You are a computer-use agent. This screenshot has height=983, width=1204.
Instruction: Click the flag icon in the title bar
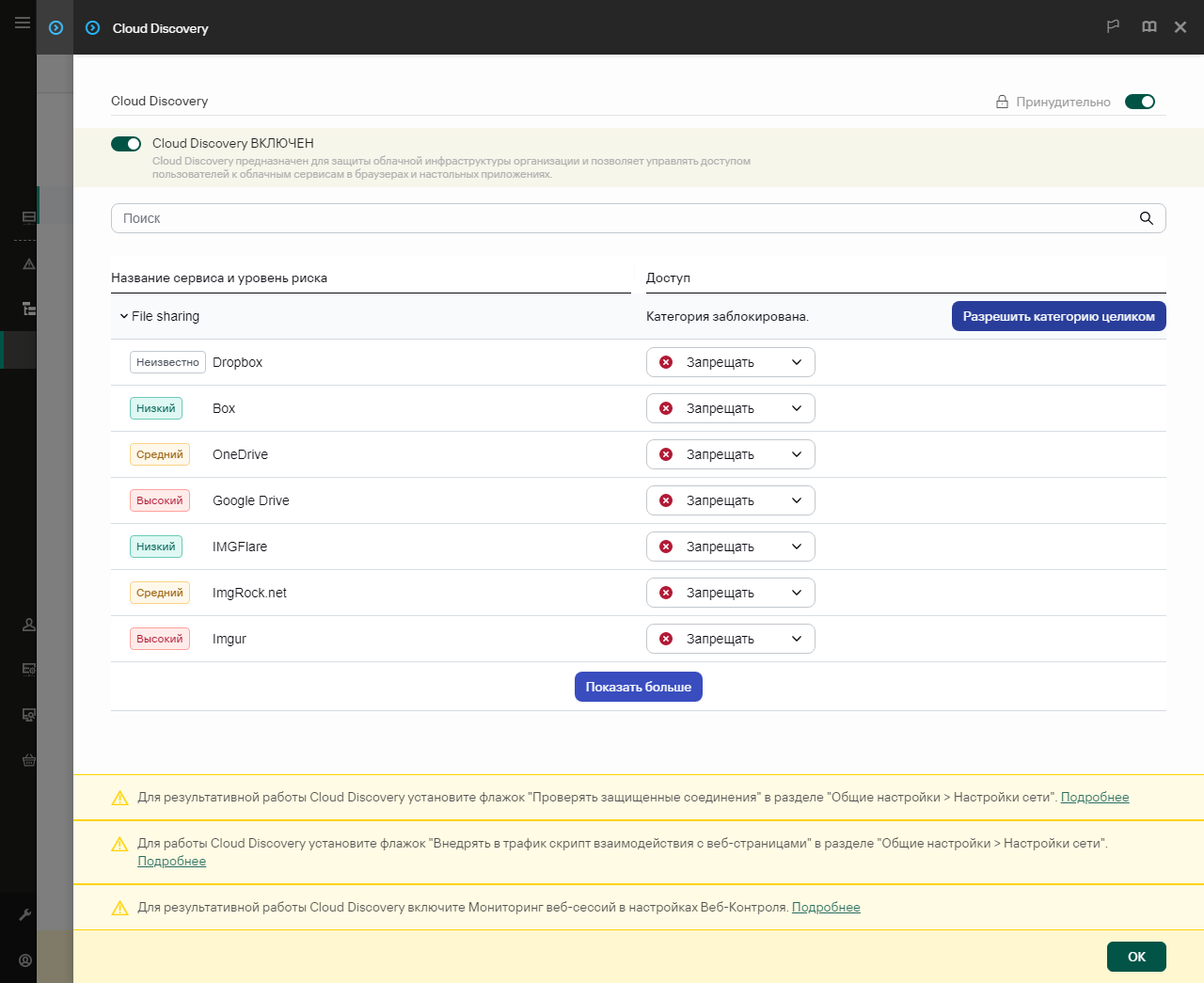pos(1113,26)
